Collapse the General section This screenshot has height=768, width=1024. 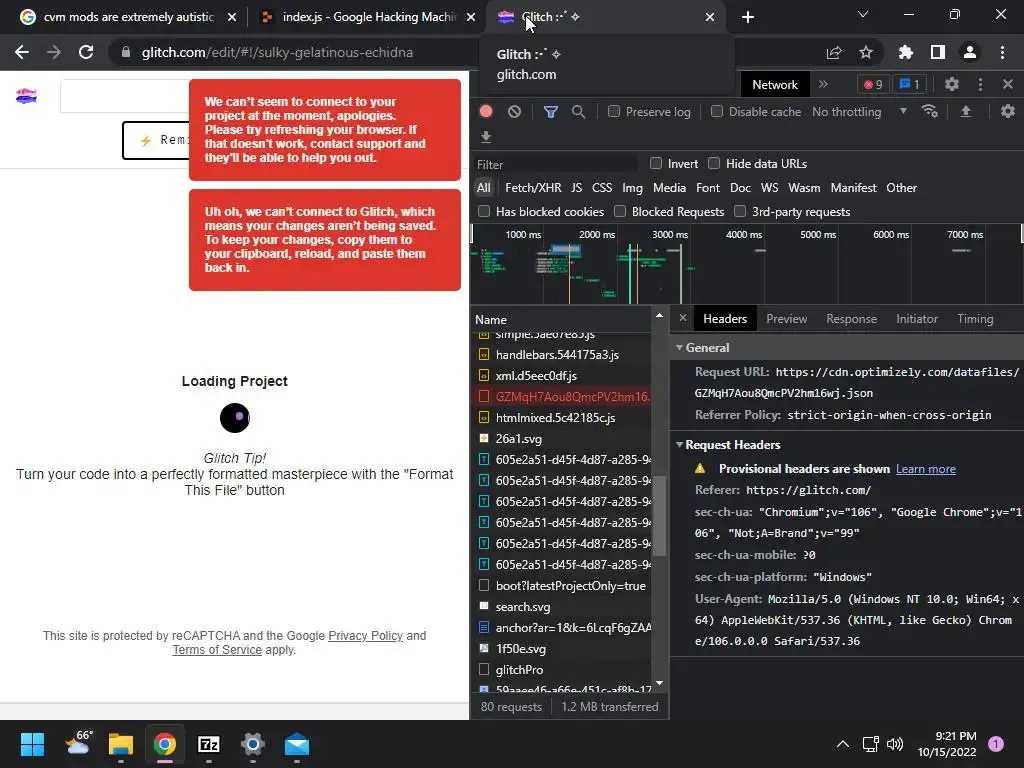[x=679, y=347]
